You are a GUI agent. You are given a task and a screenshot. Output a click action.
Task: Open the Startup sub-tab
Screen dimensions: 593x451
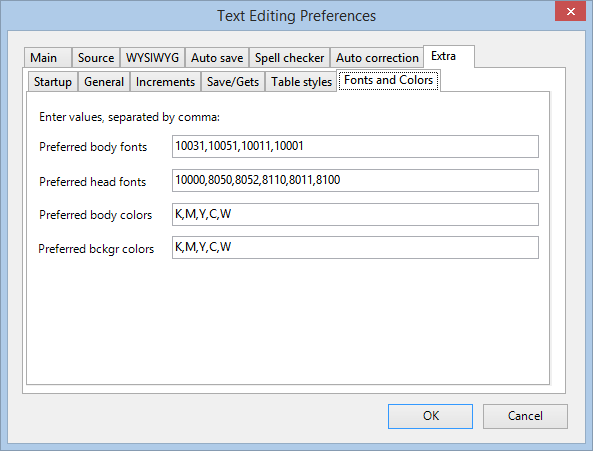[x=53, y=82]
